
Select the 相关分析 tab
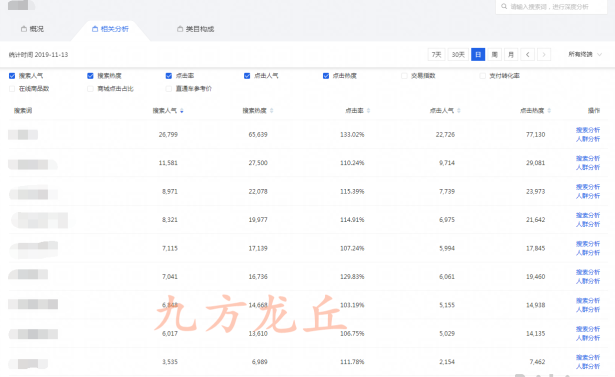click(x=110, y=29)
